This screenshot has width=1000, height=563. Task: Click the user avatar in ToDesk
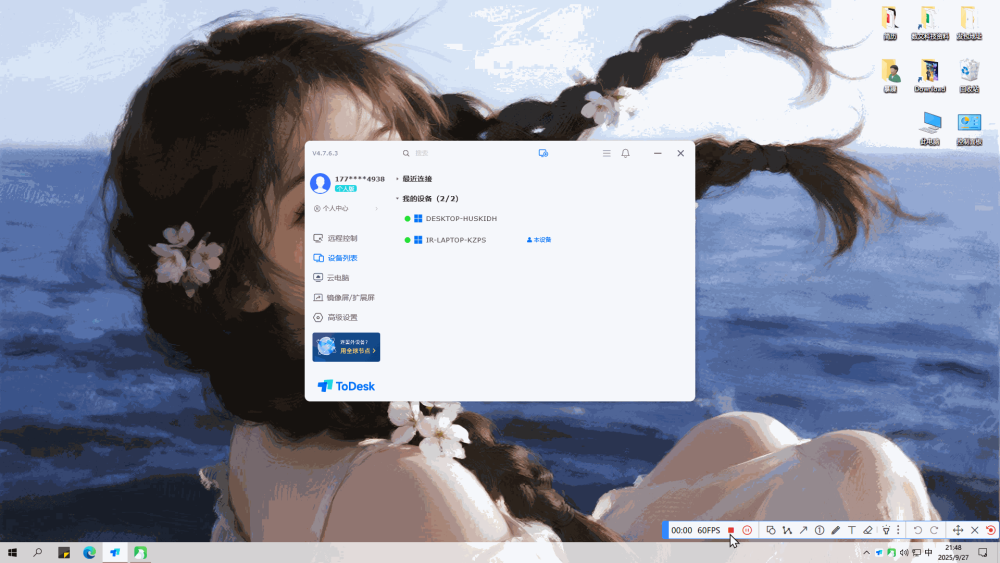pos(320,183)
